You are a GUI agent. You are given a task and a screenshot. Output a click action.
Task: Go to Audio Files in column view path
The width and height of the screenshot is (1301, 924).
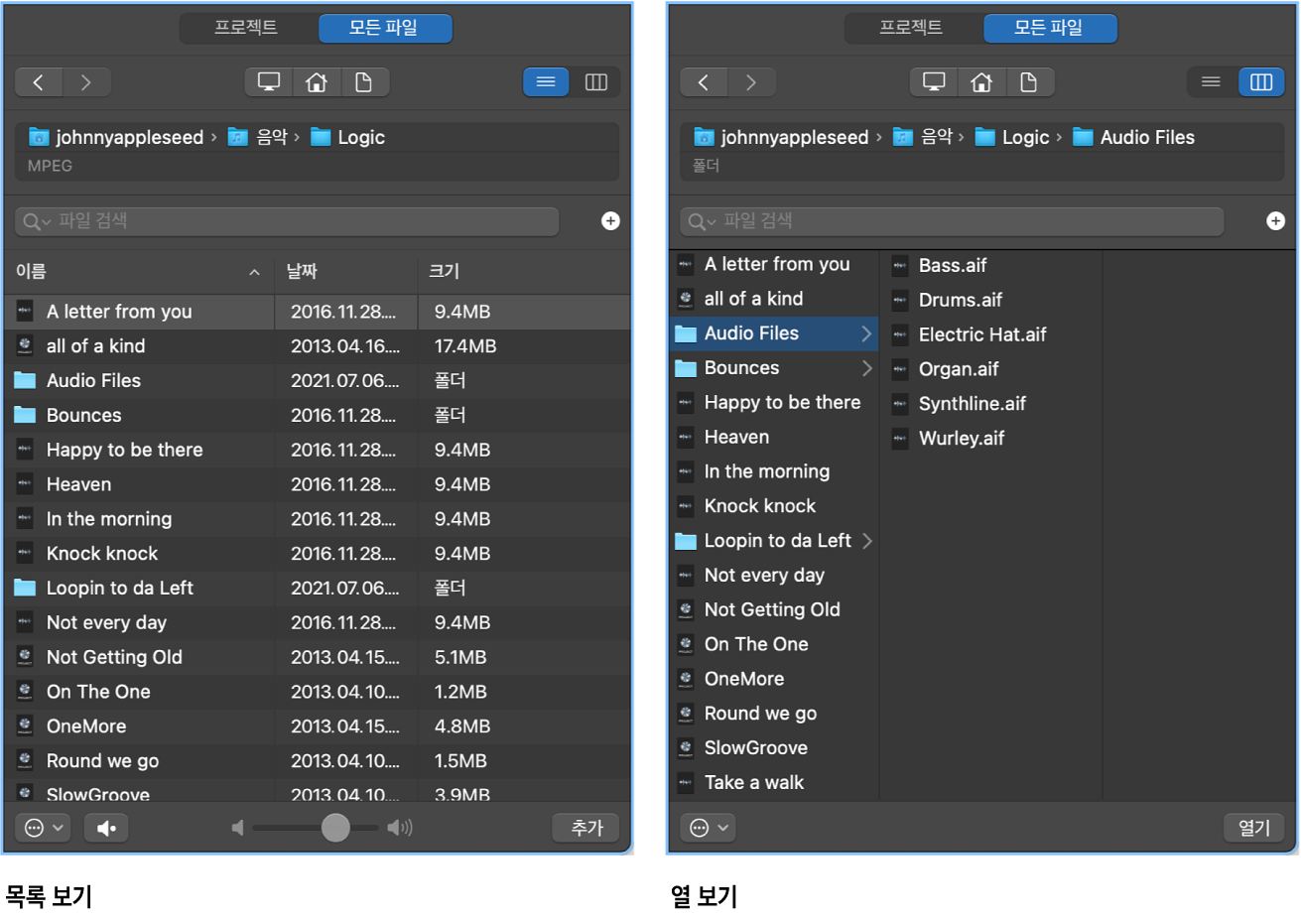click(1133, 137)
